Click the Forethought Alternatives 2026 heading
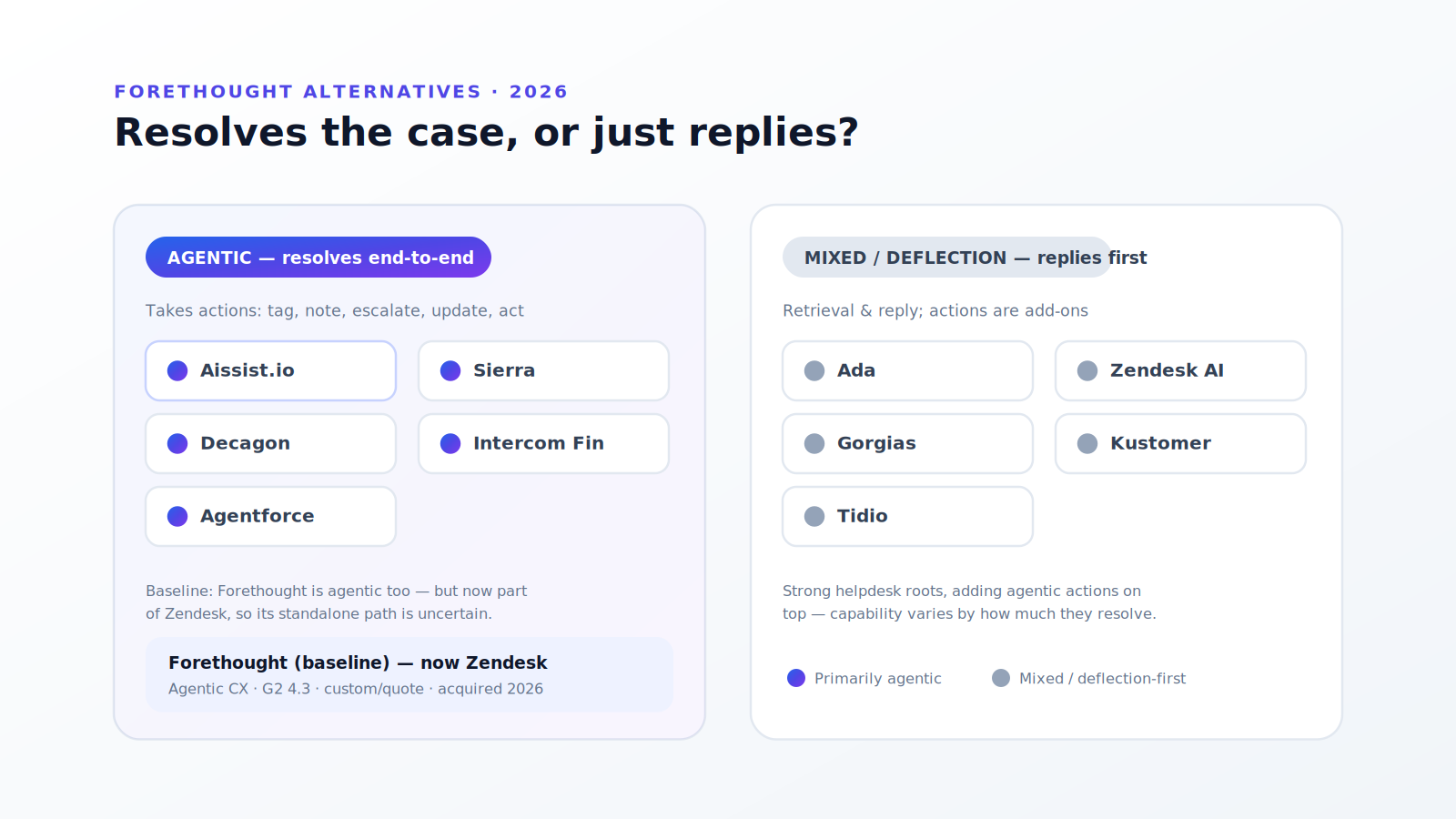The height and width of the screenshot is (819, 1456). point(341,92)
